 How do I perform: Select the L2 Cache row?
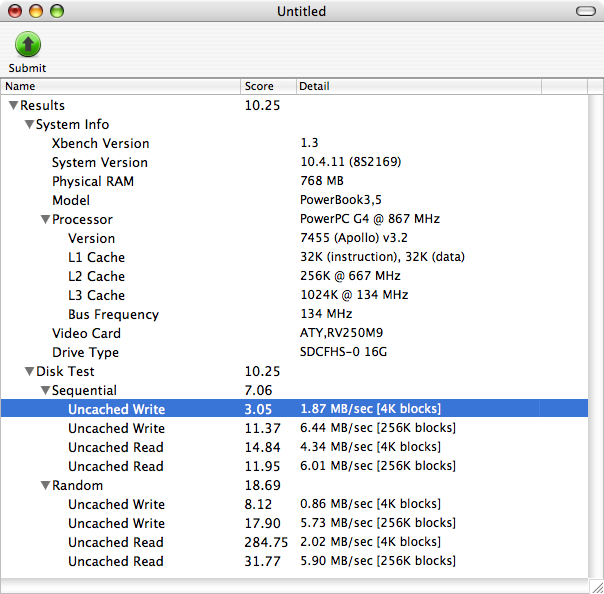[x=294, y=276]
